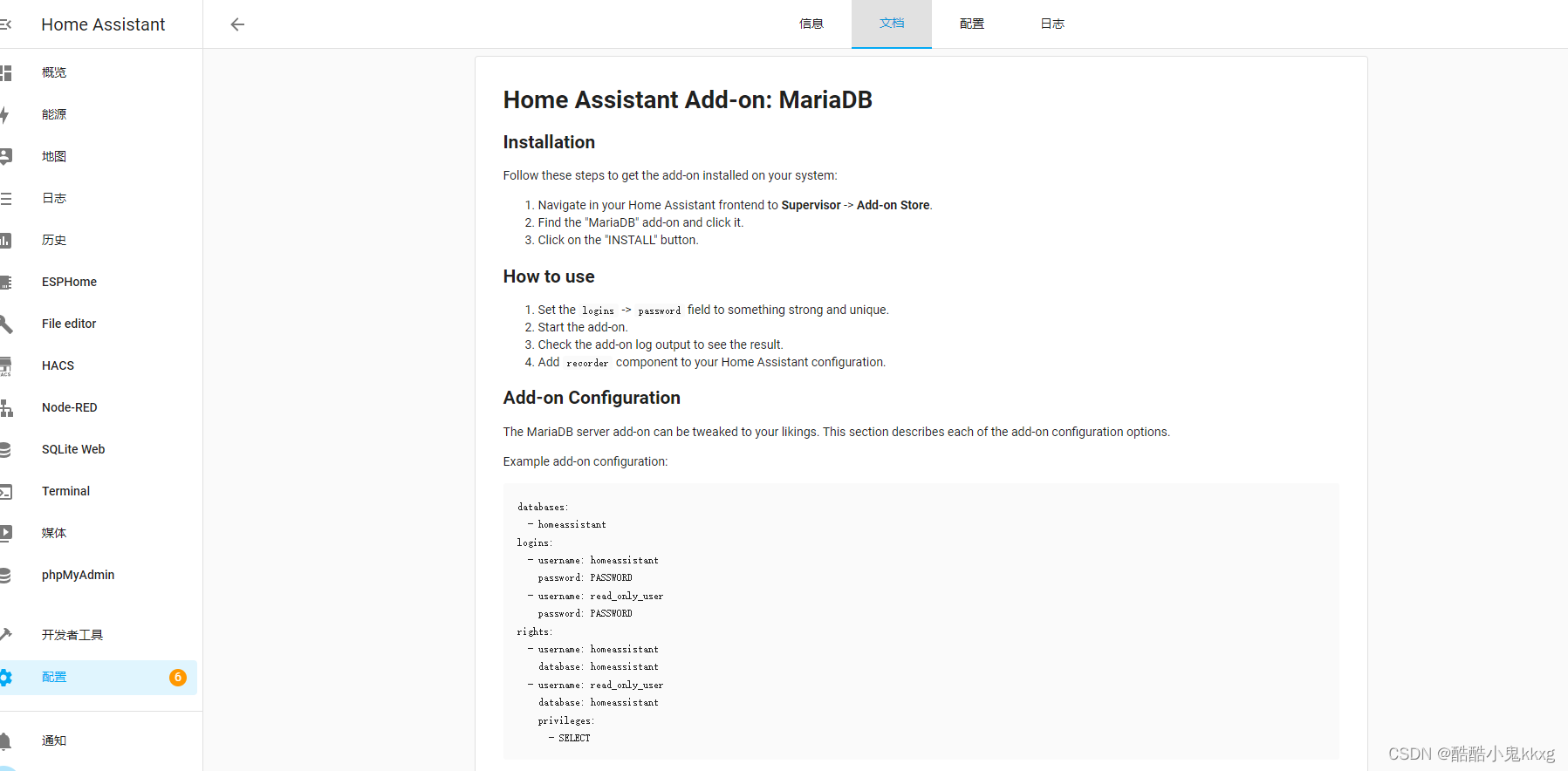Click the 开发者工具 hammer icon
1568x771 pixels.
[5, 635]
